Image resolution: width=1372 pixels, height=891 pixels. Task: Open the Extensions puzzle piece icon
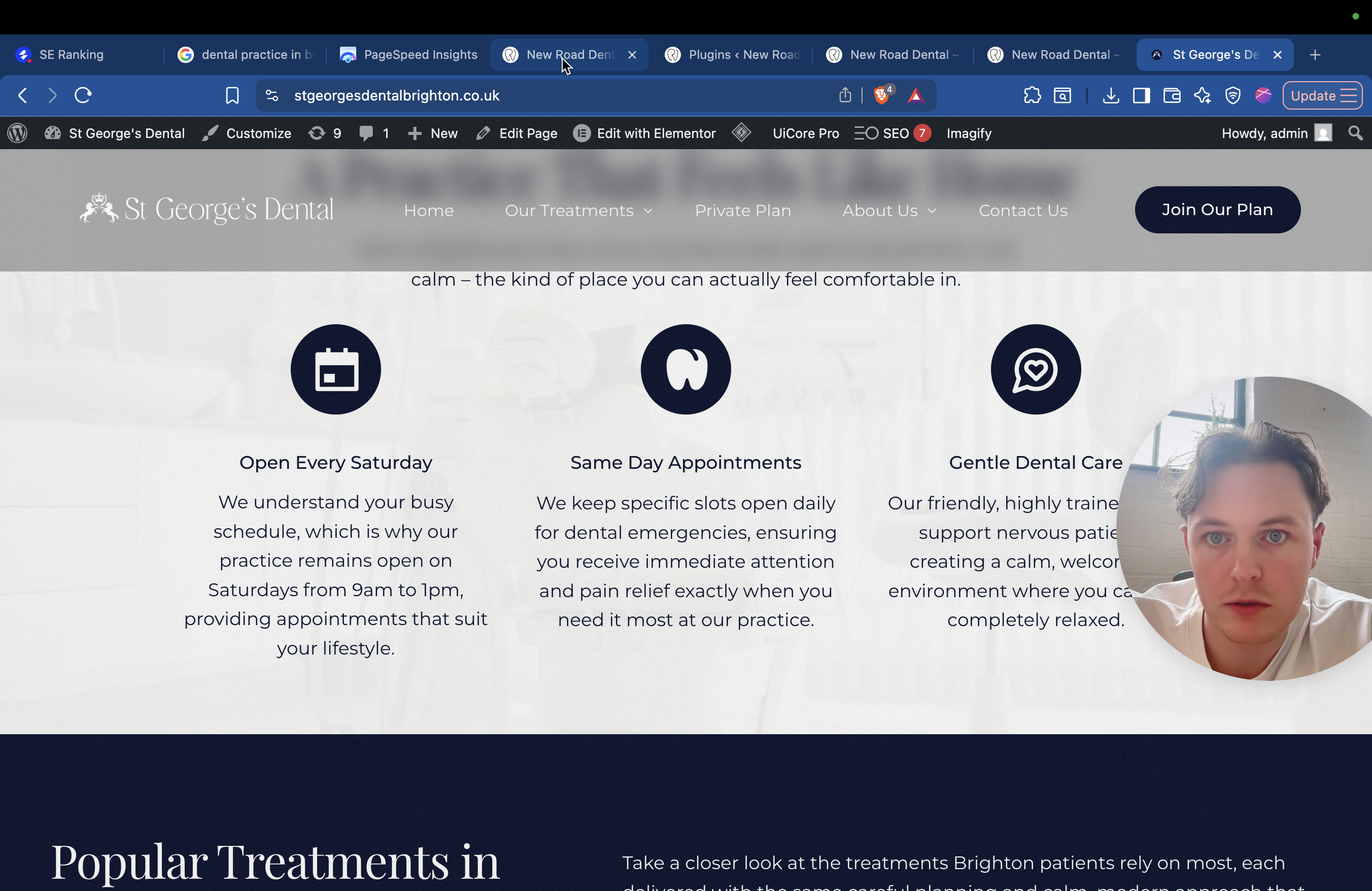(x=1032, y=95)
